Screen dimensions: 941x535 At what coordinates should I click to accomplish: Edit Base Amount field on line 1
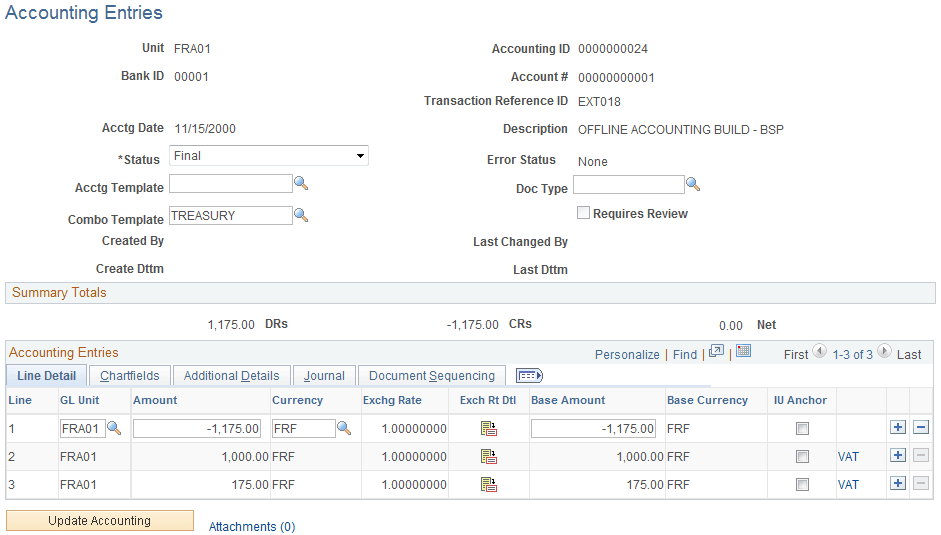[594, 429]
